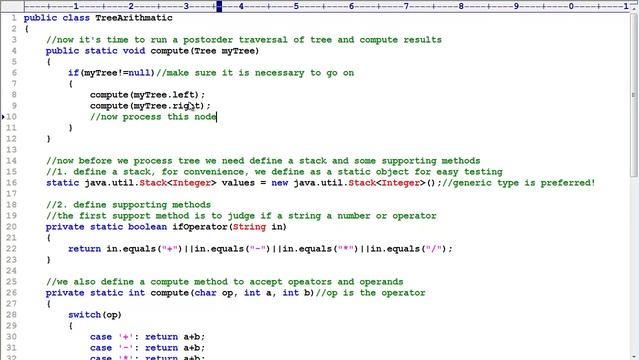Click the comment 'we also define a compute method'
Viewport: 640px width, 360px height.
coord(224,282)
